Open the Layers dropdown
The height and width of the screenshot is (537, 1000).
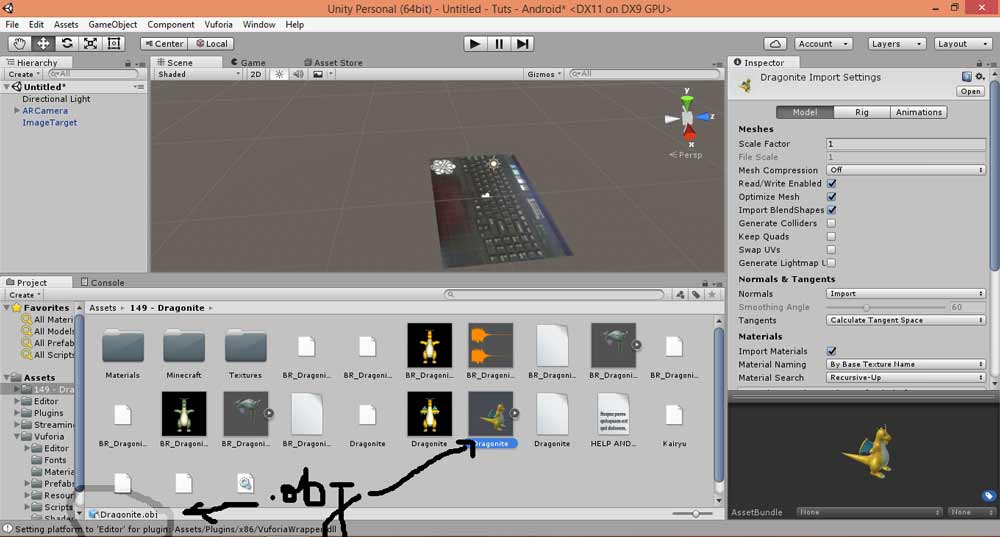pyautogui.click(x=896, y=44)
